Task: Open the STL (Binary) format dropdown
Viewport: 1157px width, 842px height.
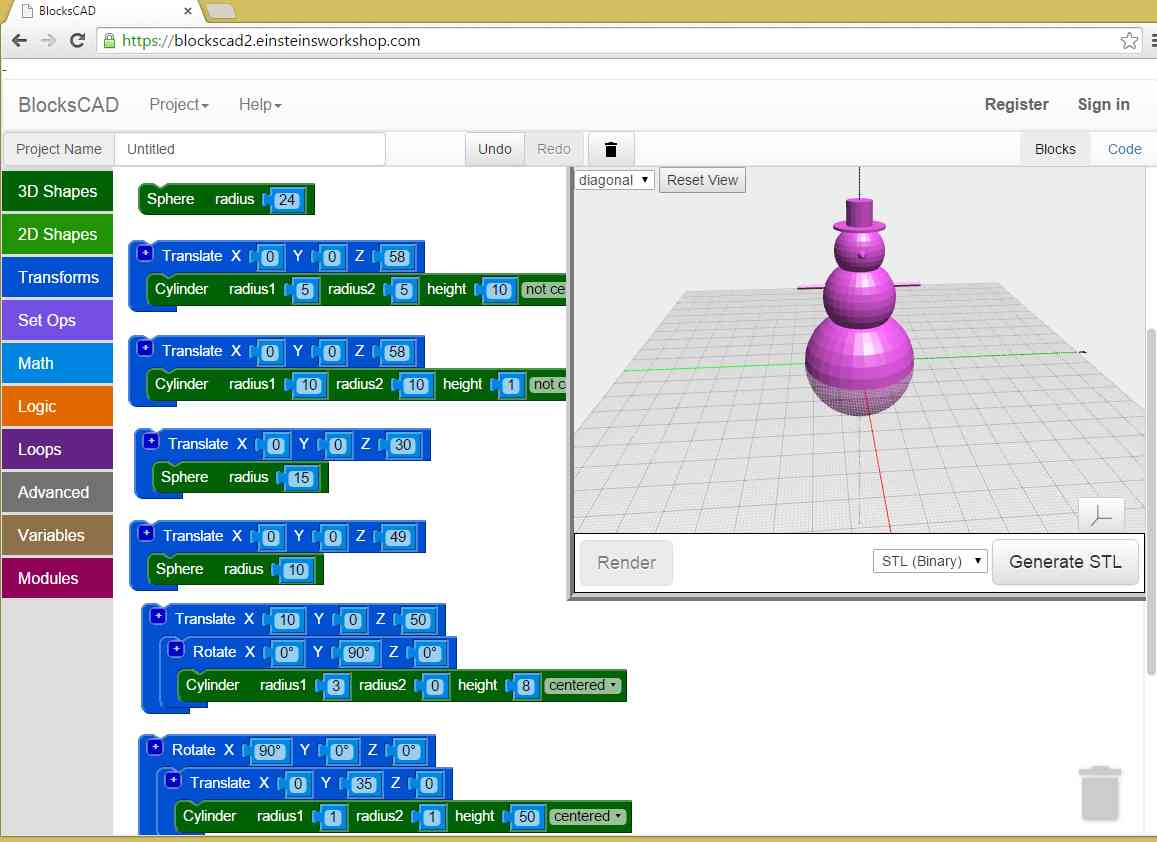Action: pyautogui.click(x=929, y=561)
